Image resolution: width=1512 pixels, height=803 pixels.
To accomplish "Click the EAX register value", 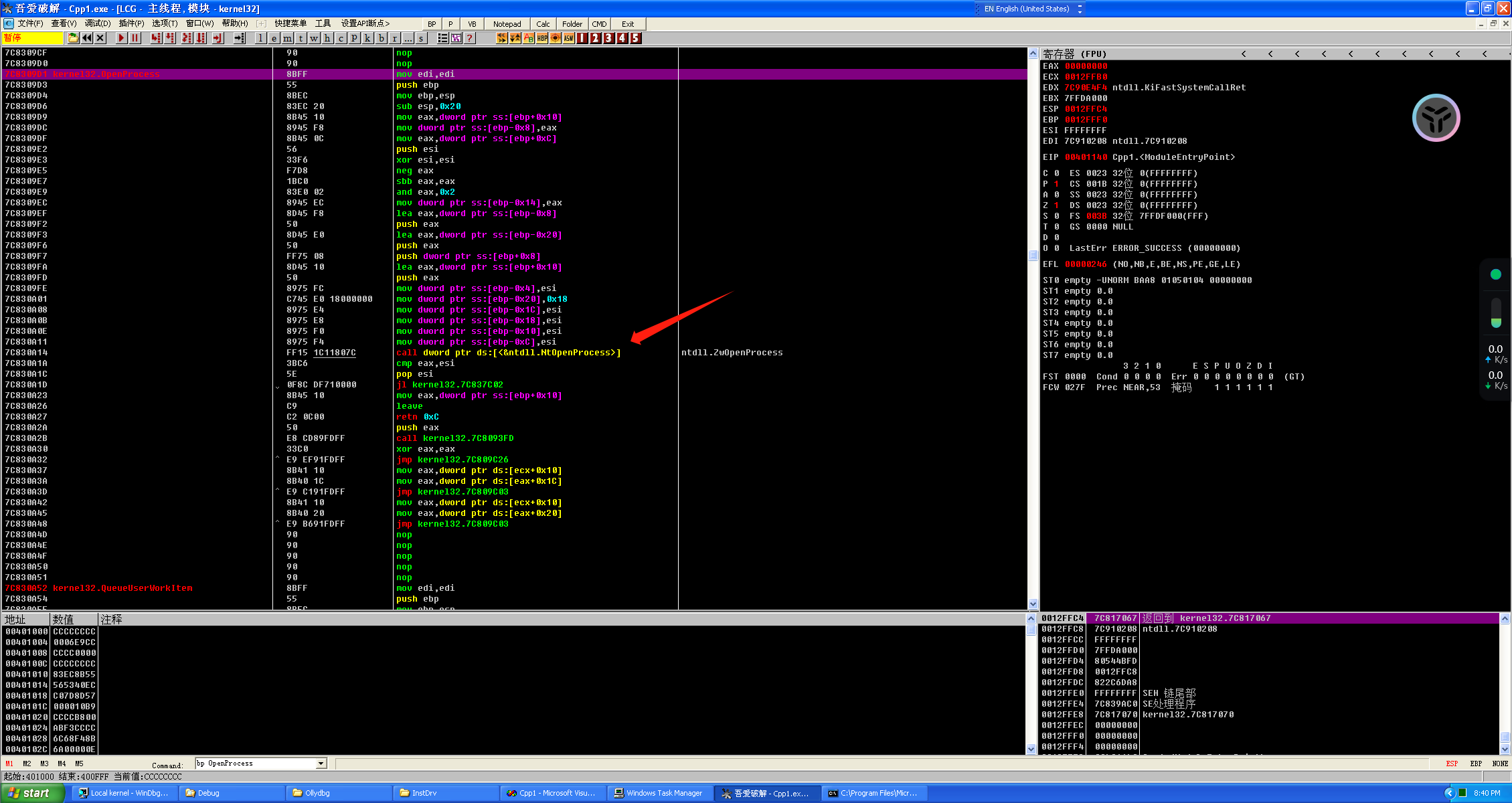I will coord(1086,66).
